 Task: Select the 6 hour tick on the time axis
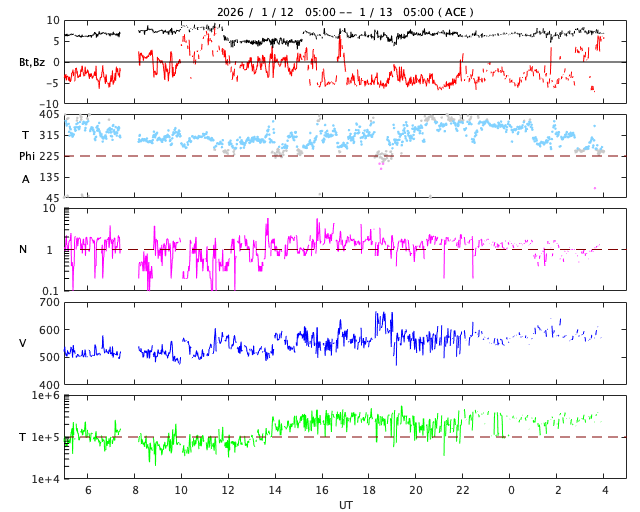tap(87, 490)
